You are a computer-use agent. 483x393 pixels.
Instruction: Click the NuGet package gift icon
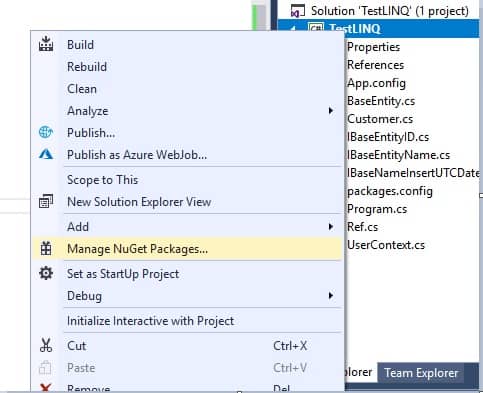(x=46, y=249)
